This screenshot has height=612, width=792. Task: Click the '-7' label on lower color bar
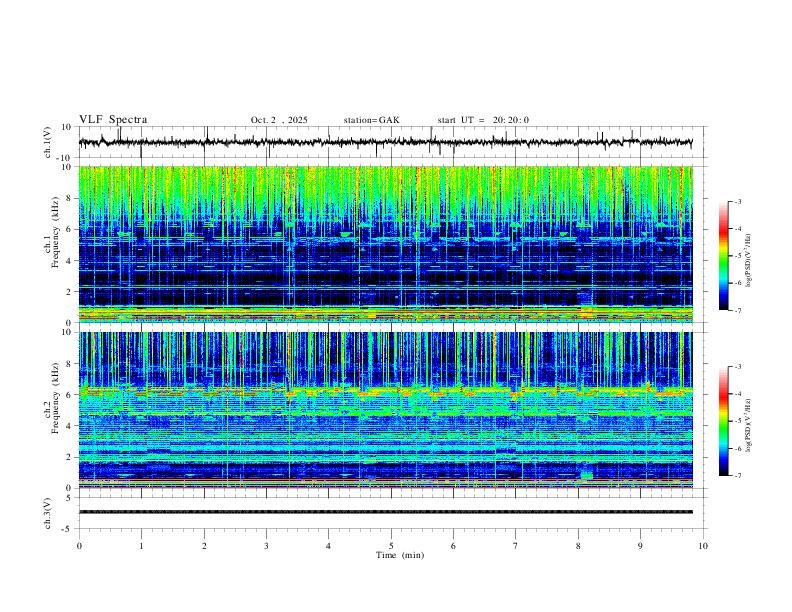pyautogui.click(x=737, y=476)
